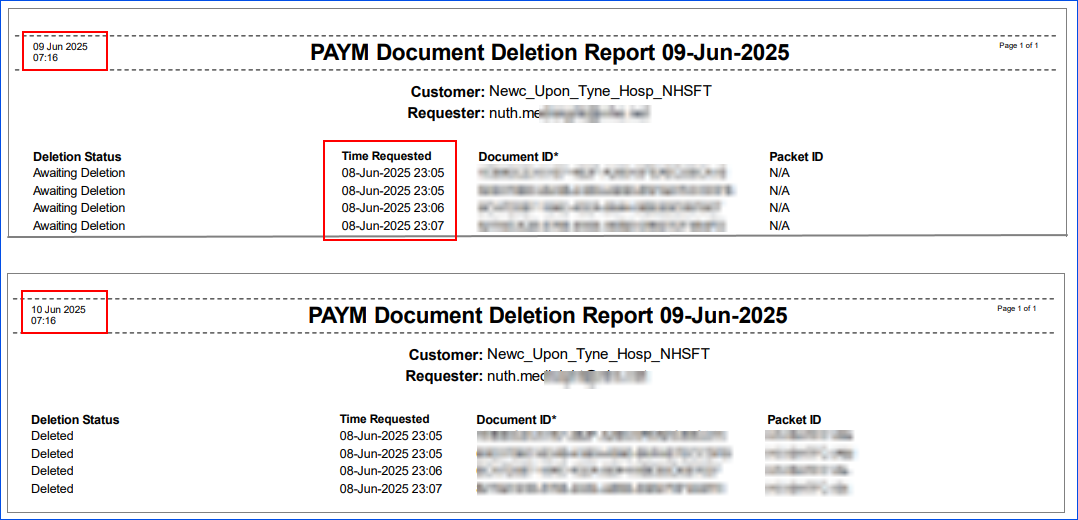Select the bottom report's title heading
Screen dimensions: 1078x520
(547, 316)
